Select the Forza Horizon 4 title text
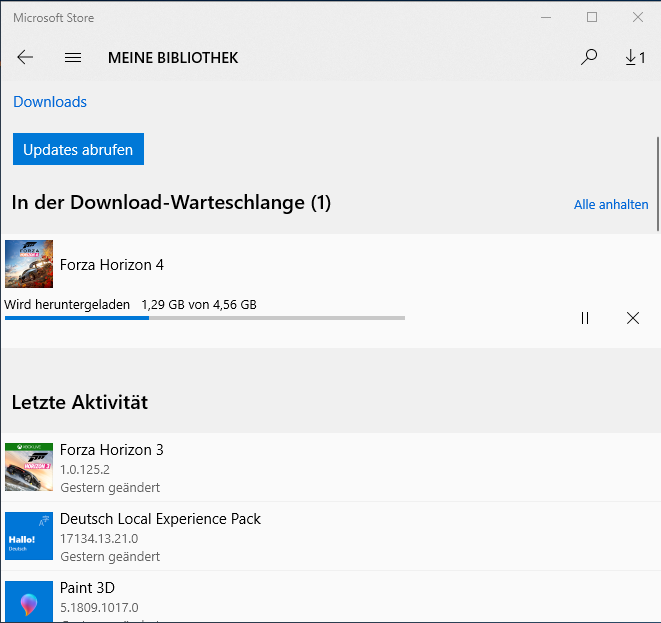This screenshot has height=623, width=661. pyautogui.click(x=112, y=265)
